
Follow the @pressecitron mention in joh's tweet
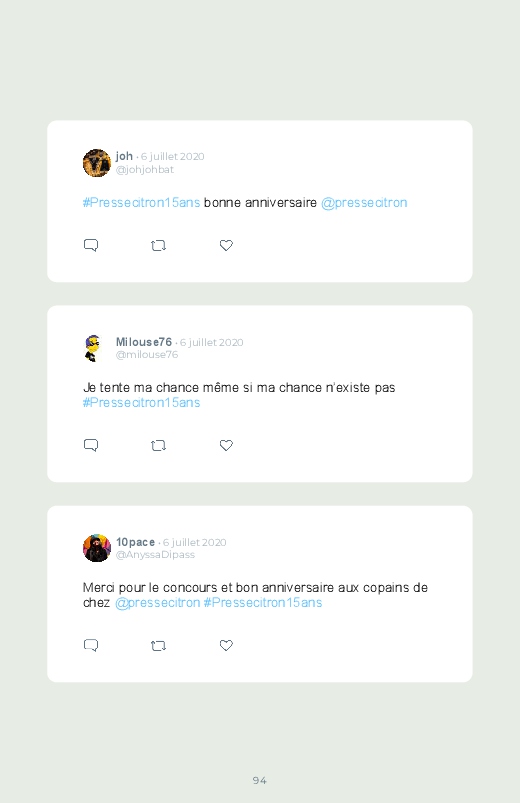(x=364, y=203)
